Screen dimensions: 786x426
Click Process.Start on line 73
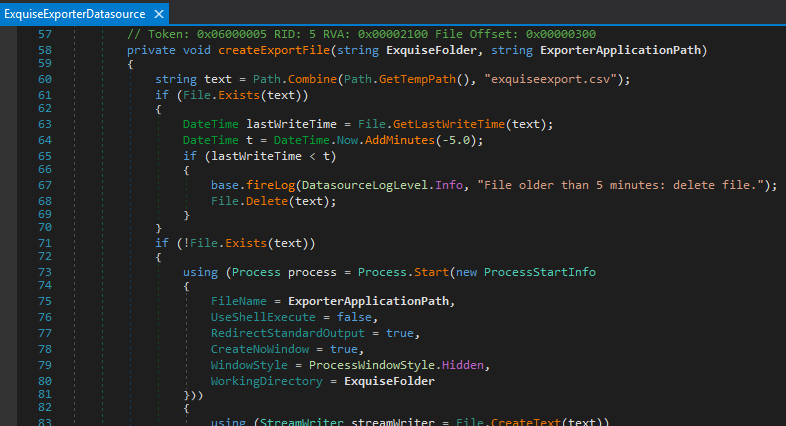coord(403,273)
